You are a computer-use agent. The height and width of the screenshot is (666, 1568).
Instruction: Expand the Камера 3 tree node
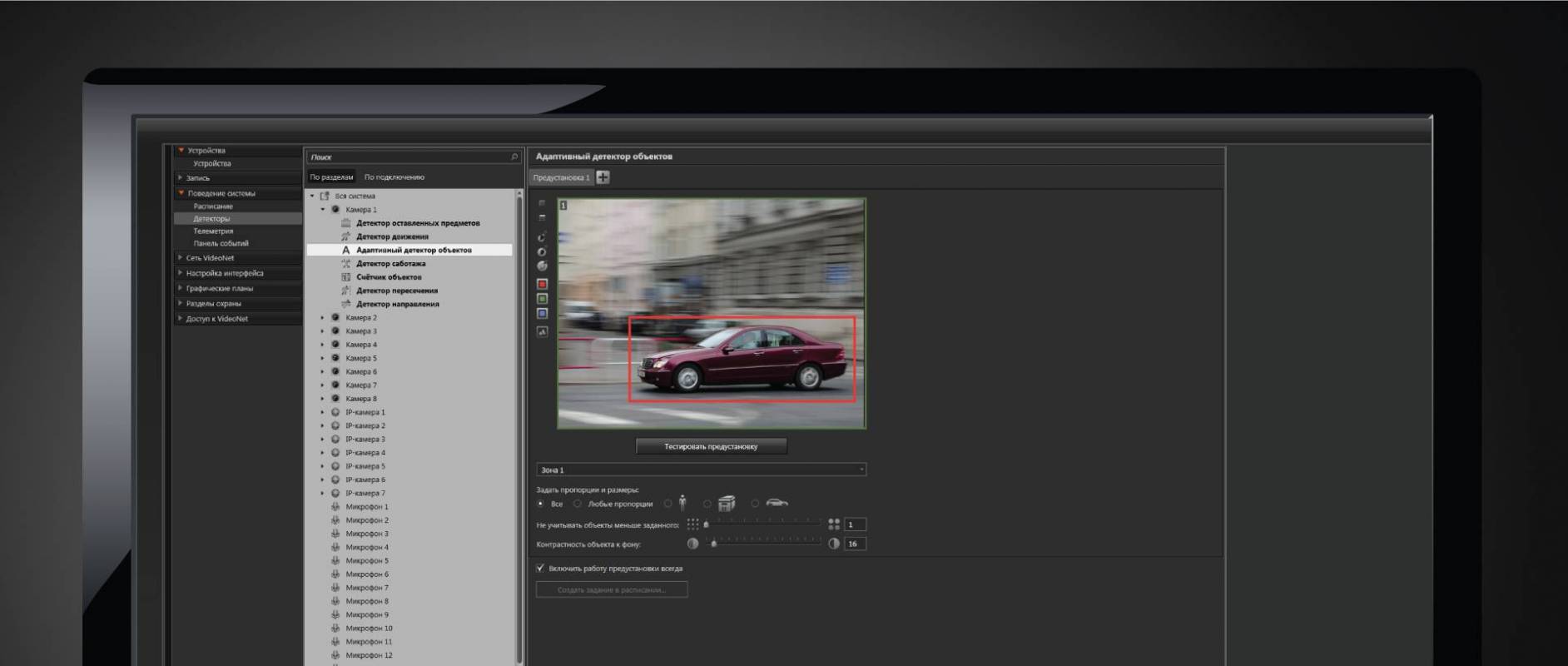(323, 331)
